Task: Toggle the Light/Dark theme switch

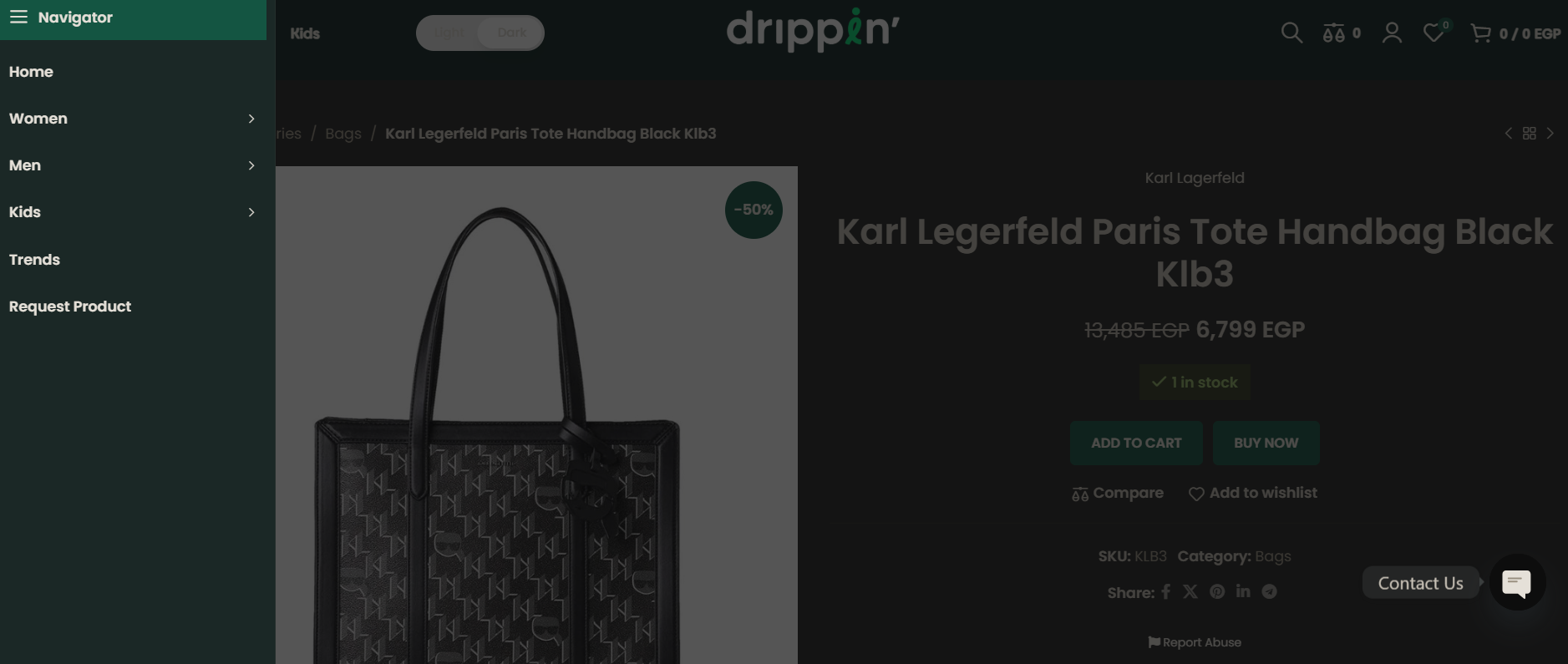Action: (x=480, y=33)
